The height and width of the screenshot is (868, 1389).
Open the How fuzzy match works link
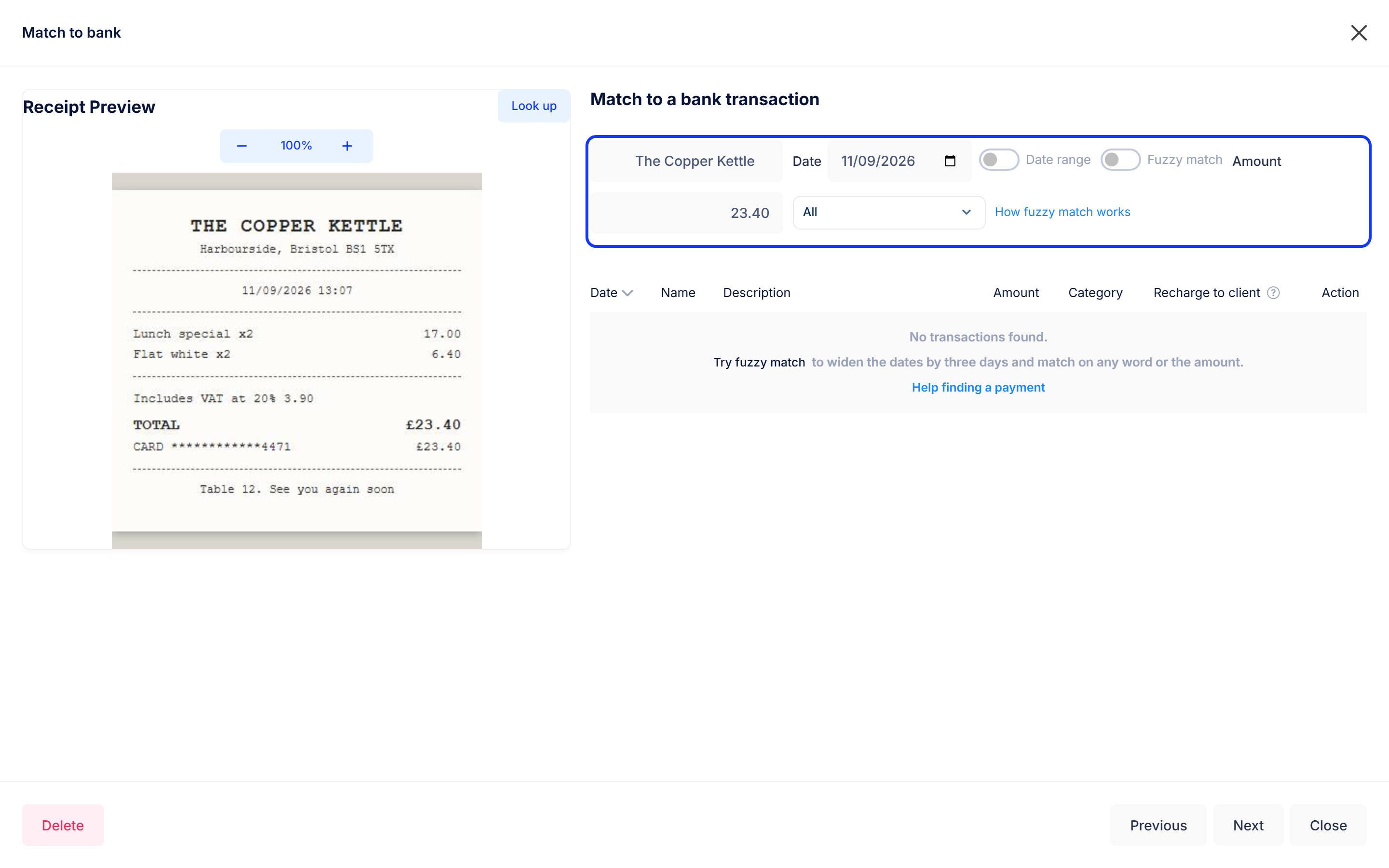click(x=1062, y=212)
